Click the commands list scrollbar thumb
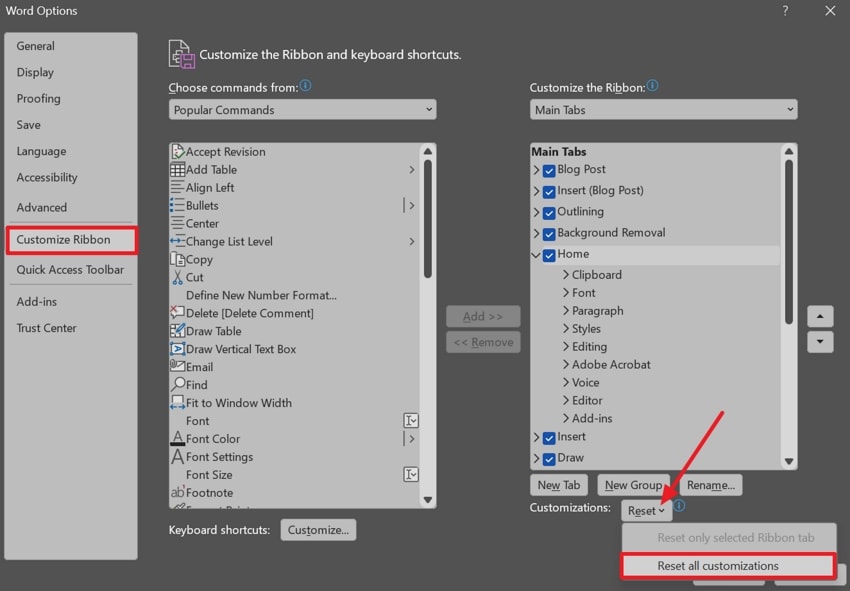The width and height of the screenshot is (850, 591). (x=428, y=219)
